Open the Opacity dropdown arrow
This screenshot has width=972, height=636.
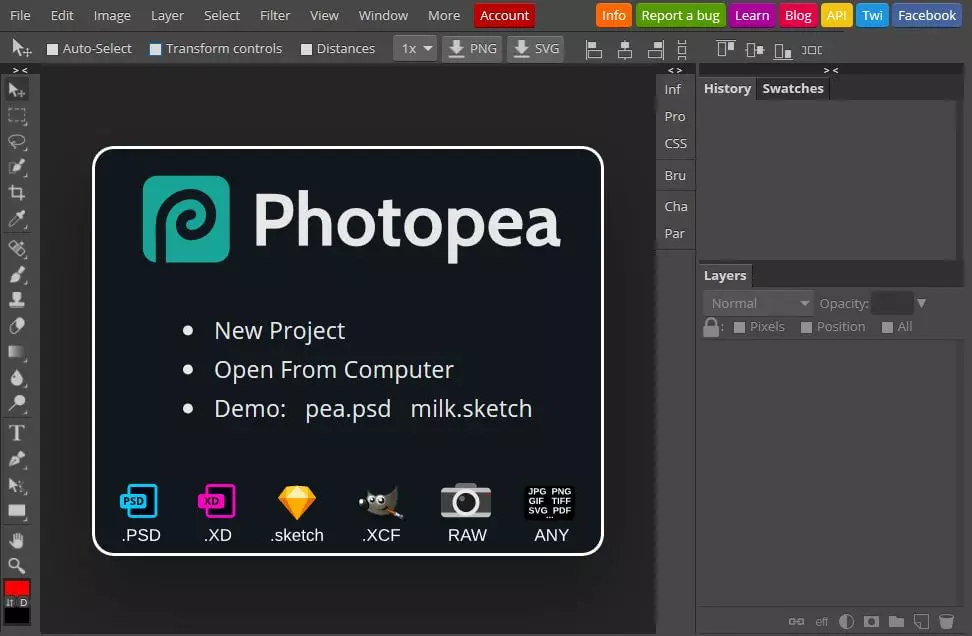922,303
